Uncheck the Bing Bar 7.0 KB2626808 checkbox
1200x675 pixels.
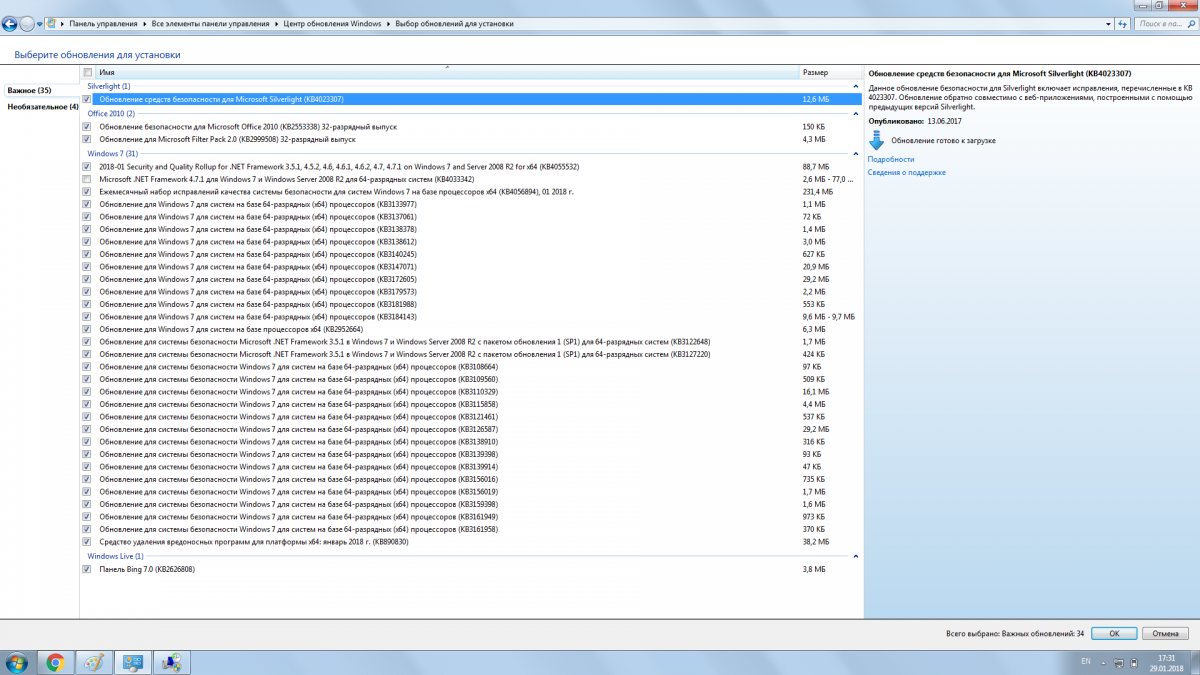coord(87,569)
